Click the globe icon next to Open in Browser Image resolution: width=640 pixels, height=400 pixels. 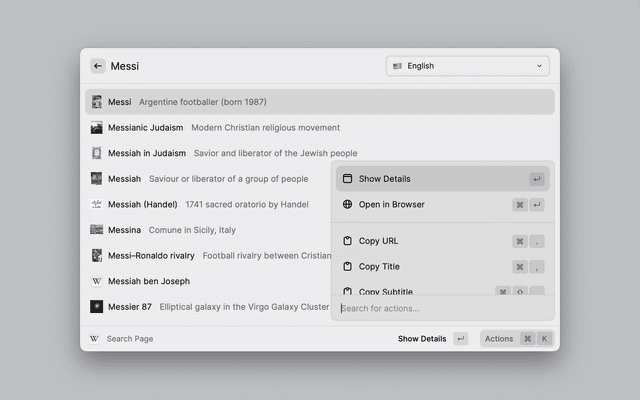pos(348,205)
